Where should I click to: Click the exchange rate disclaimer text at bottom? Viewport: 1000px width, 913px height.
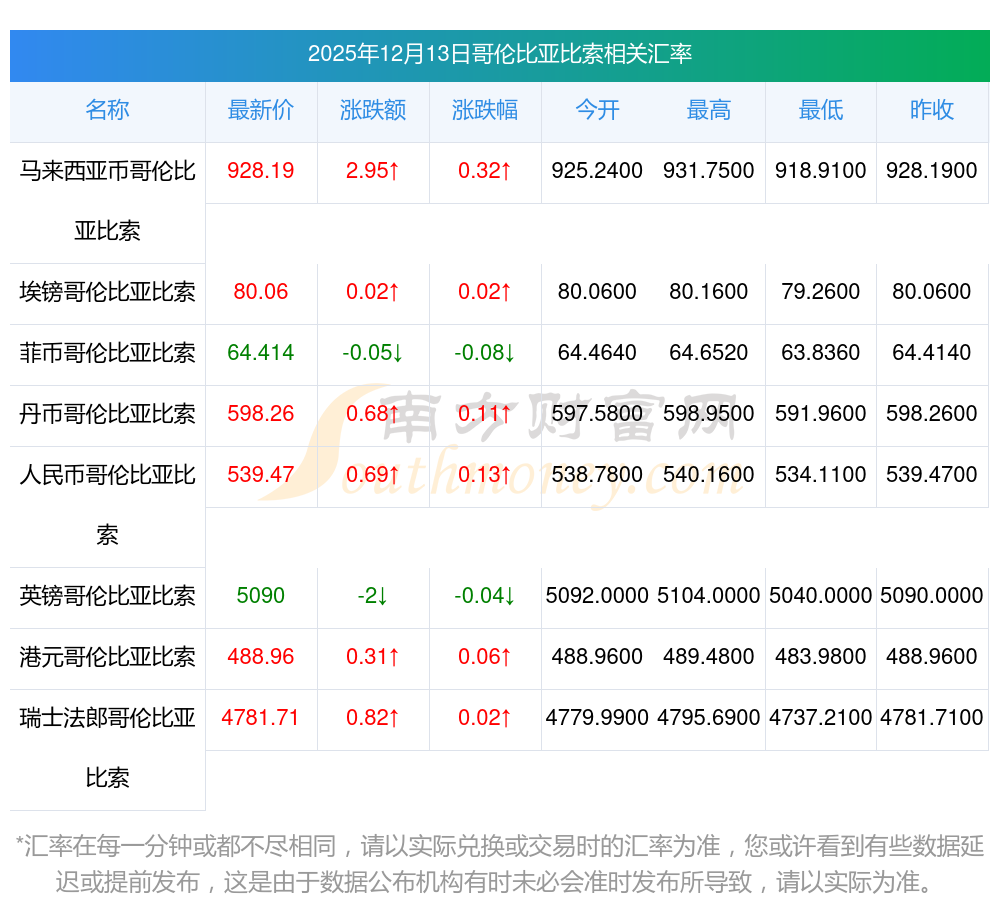500,864
